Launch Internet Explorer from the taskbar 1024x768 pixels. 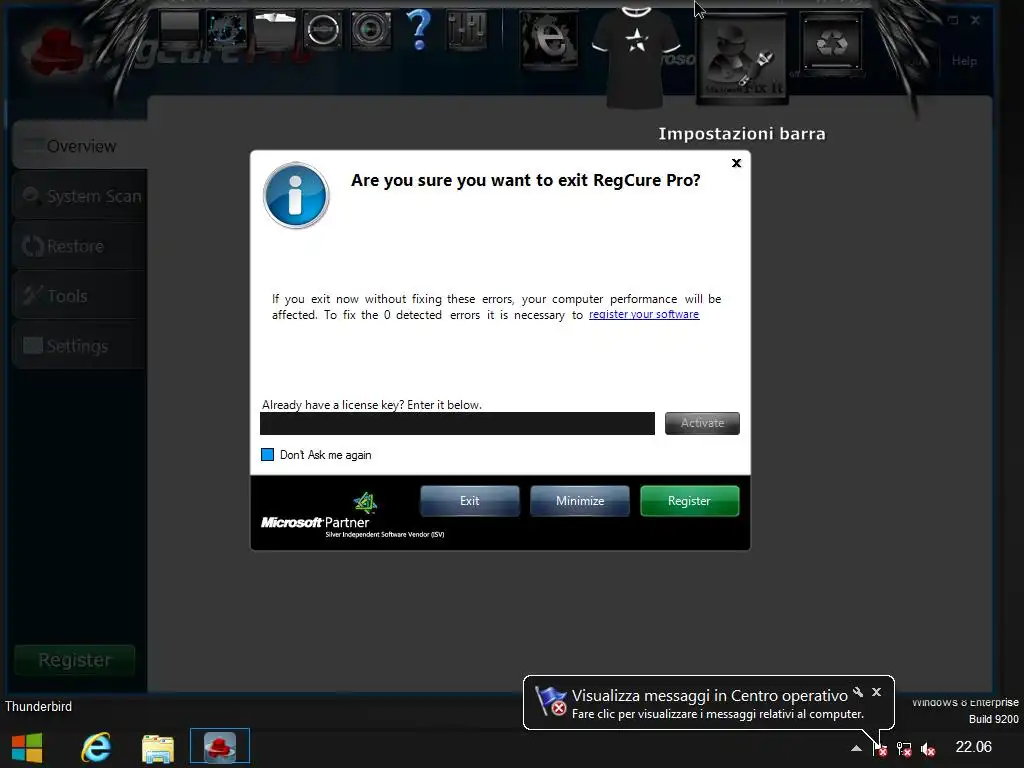[x=95, y=747]
